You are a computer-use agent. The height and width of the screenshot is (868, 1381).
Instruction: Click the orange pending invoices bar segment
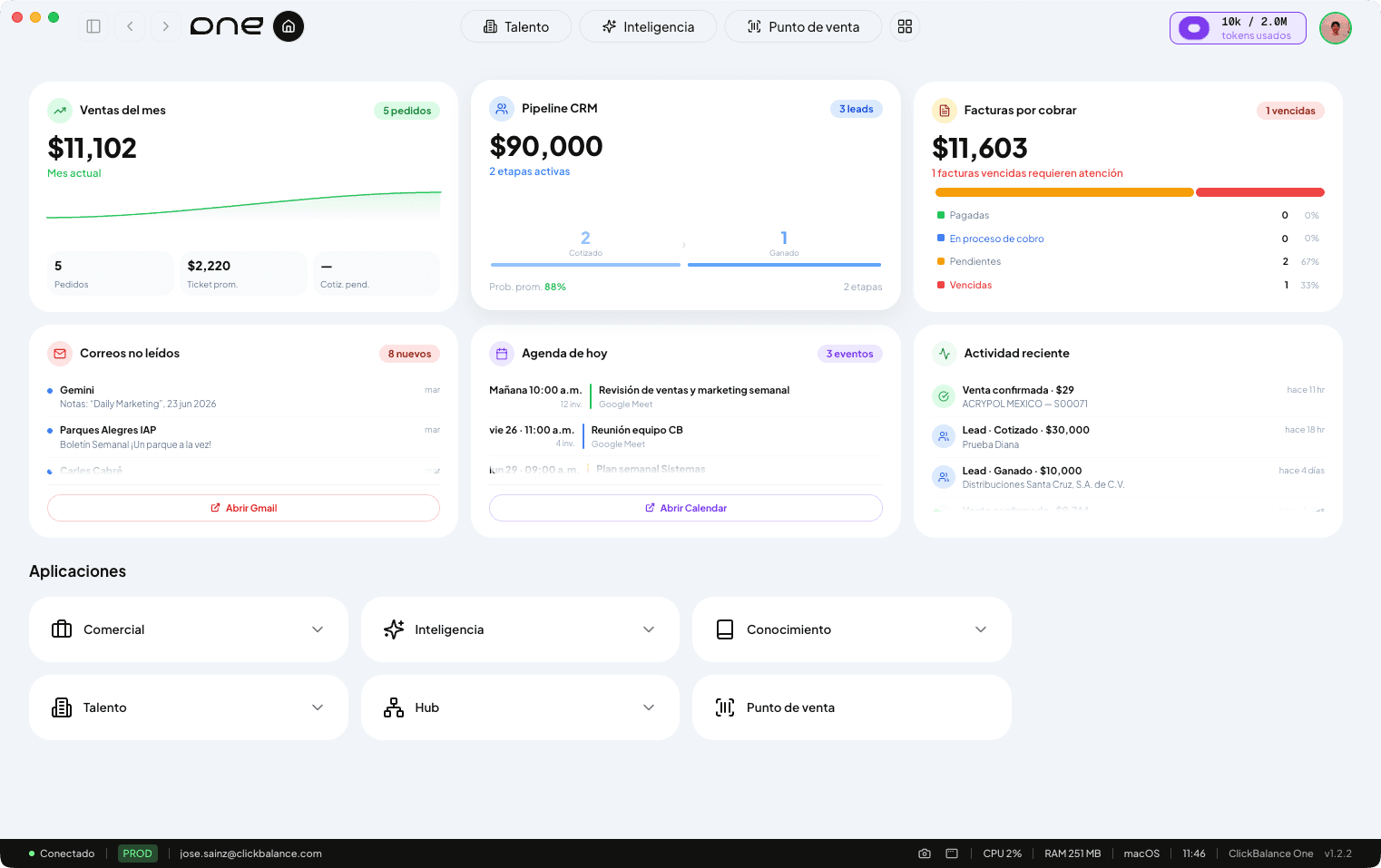point(1064,192)
